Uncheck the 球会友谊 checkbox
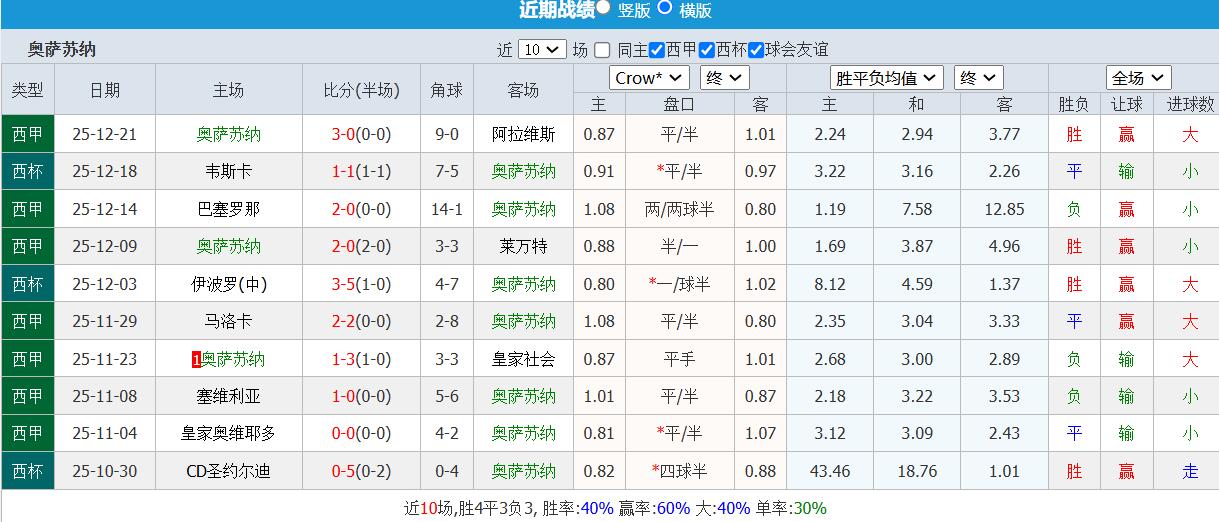 point(756,50)
